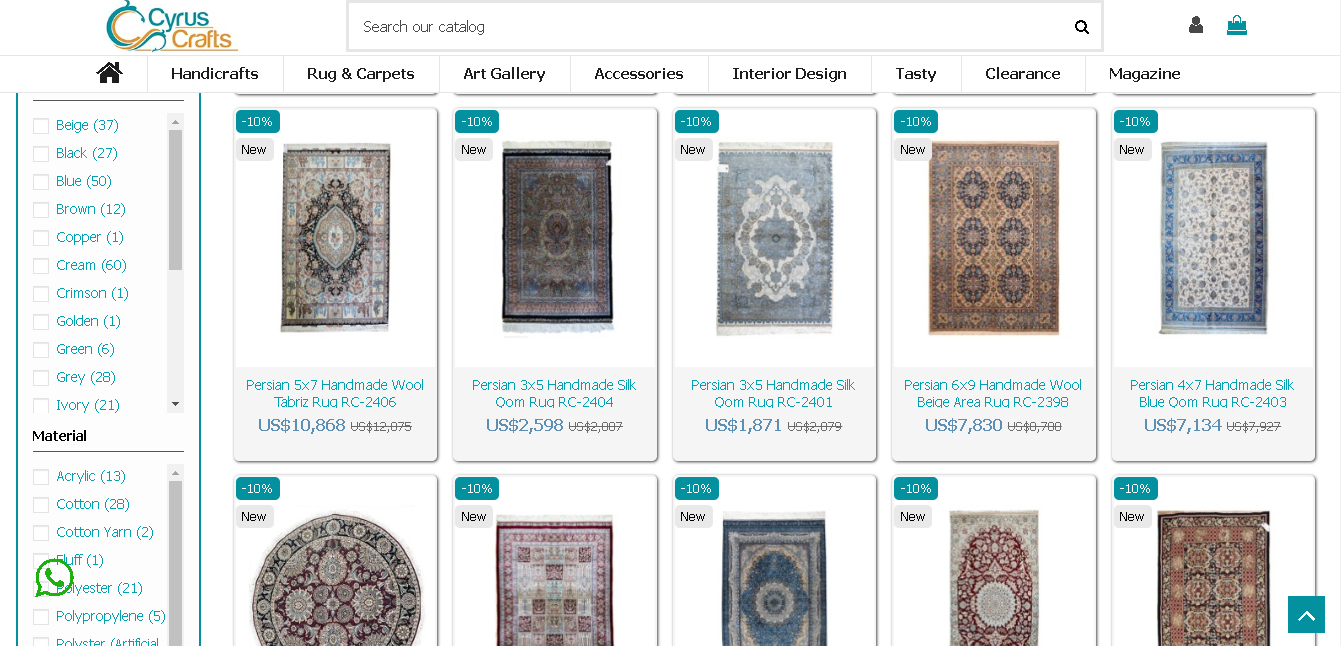Open Persian 5x7 Handmade Wool Tabriz Rug link
Screen dimensions: 1341x646
click(x=335, y=393)
